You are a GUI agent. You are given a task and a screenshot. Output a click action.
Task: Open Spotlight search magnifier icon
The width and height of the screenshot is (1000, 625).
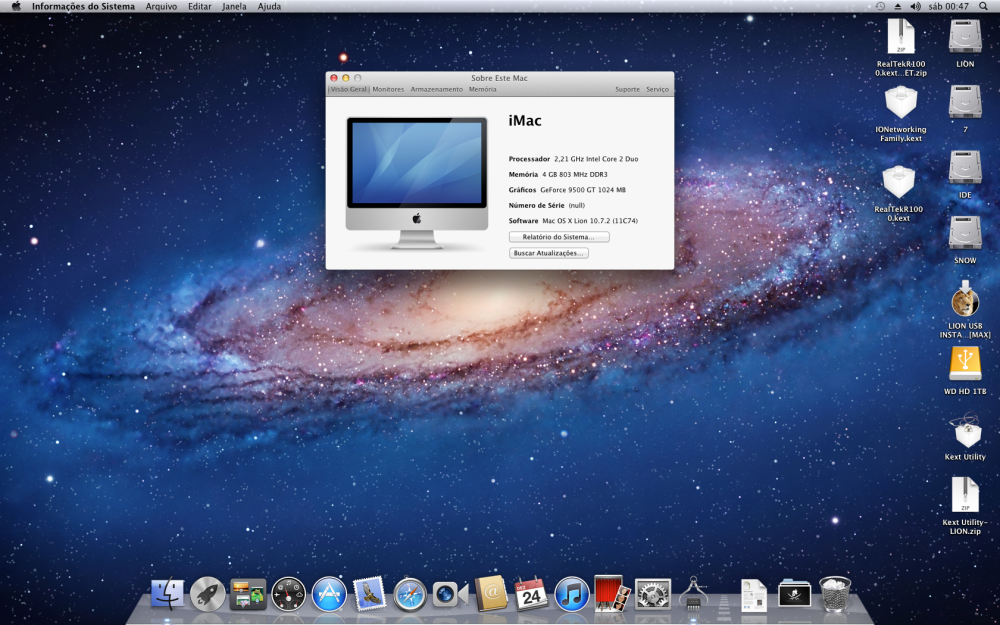983,6
